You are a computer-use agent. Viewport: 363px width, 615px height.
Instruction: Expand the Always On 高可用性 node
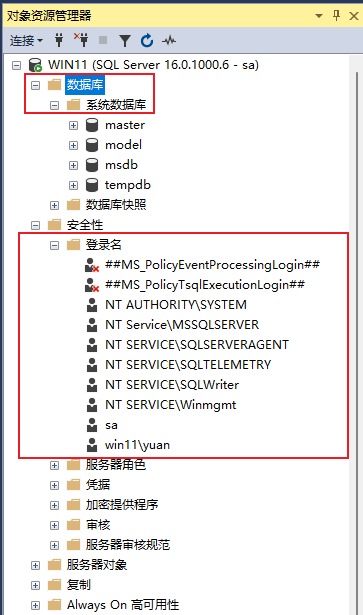tap(35, 605)
